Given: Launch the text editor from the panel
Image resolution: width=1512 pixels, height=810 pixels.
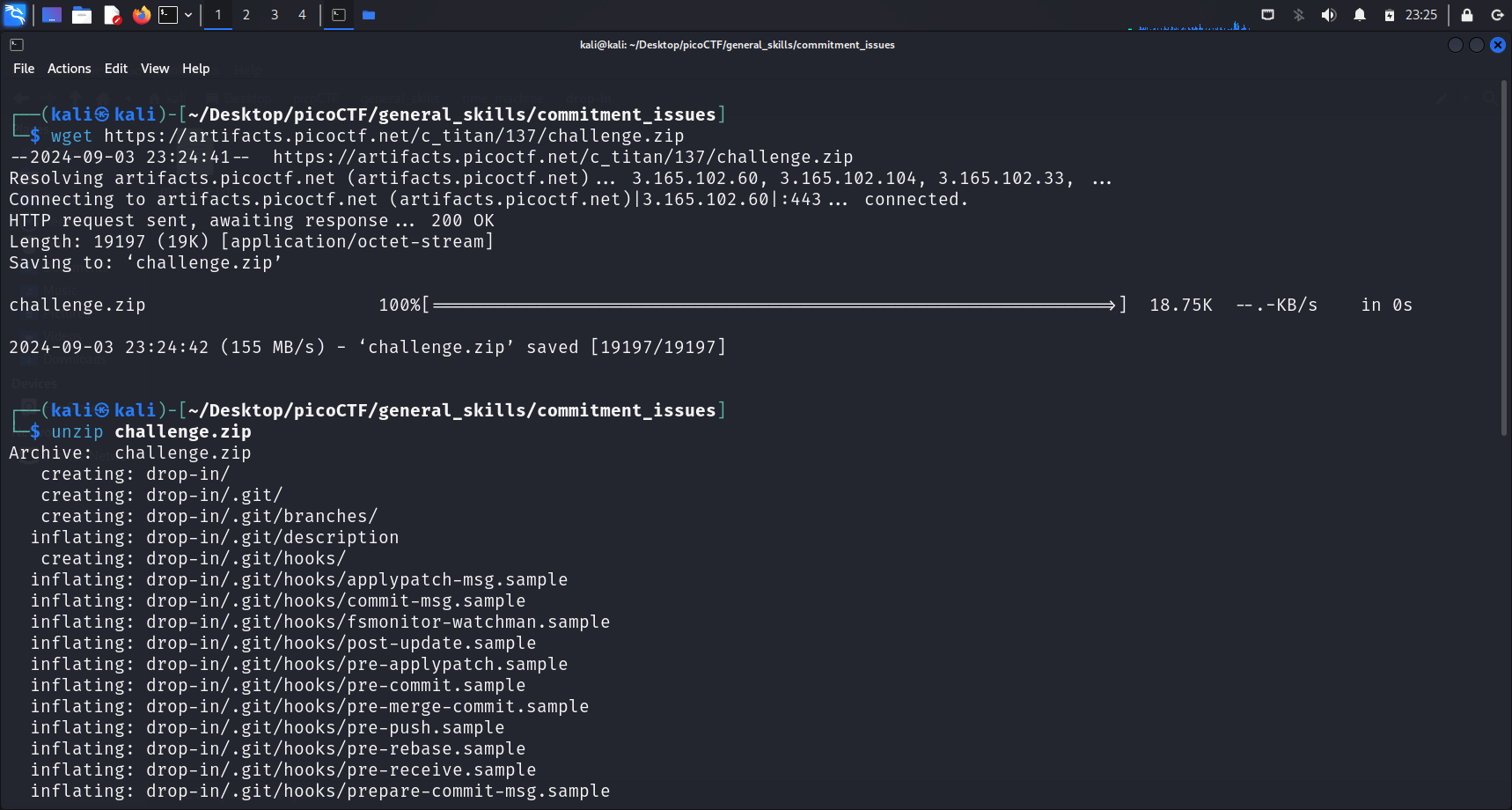Looking at the screenshot, I should click(112, 15).
